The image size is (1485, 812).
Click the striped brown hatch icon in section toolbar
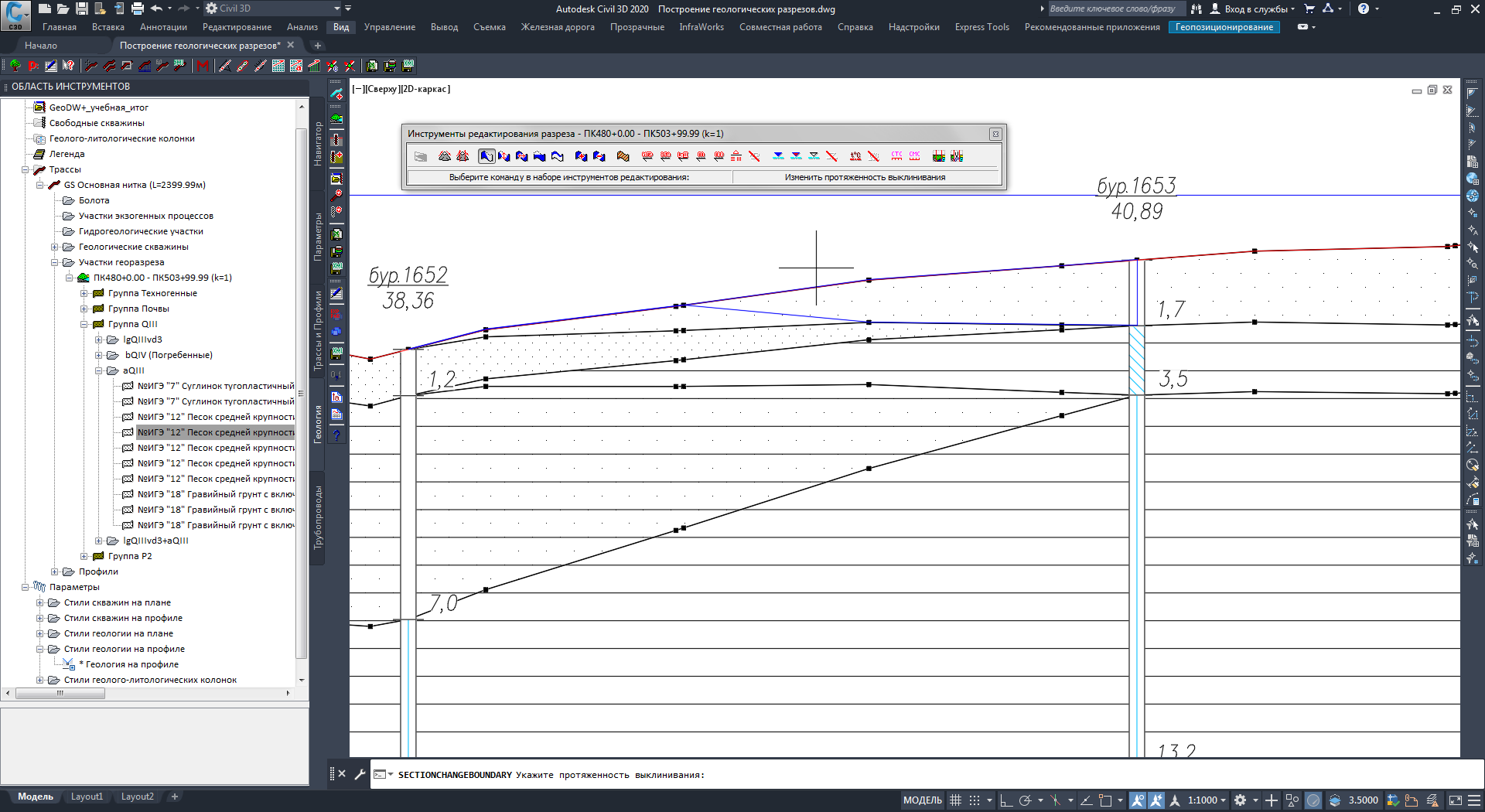(x=623, y=156)
